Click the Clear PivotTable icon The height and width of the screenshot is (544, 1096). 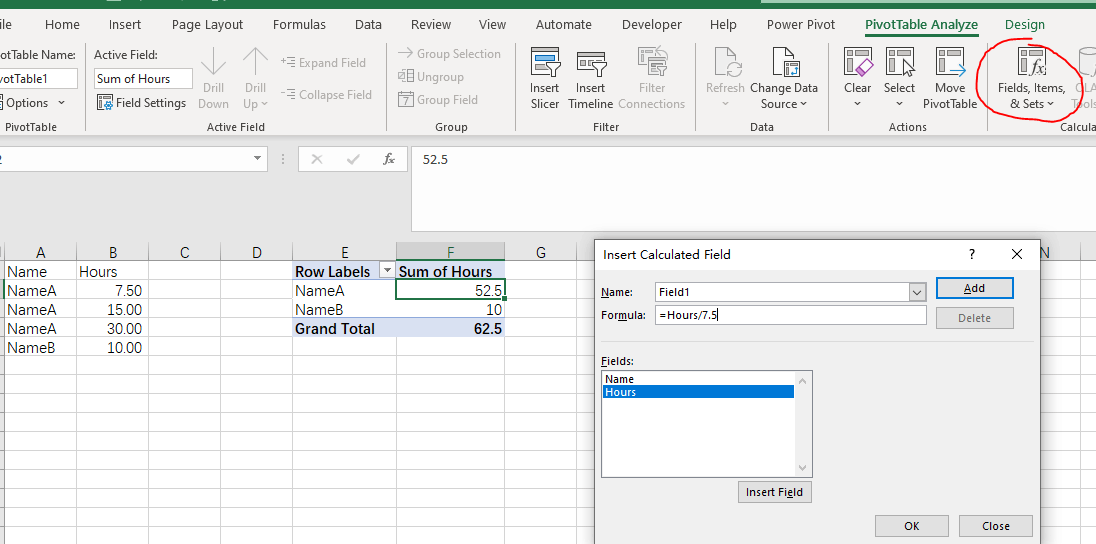tap(858, 62)
